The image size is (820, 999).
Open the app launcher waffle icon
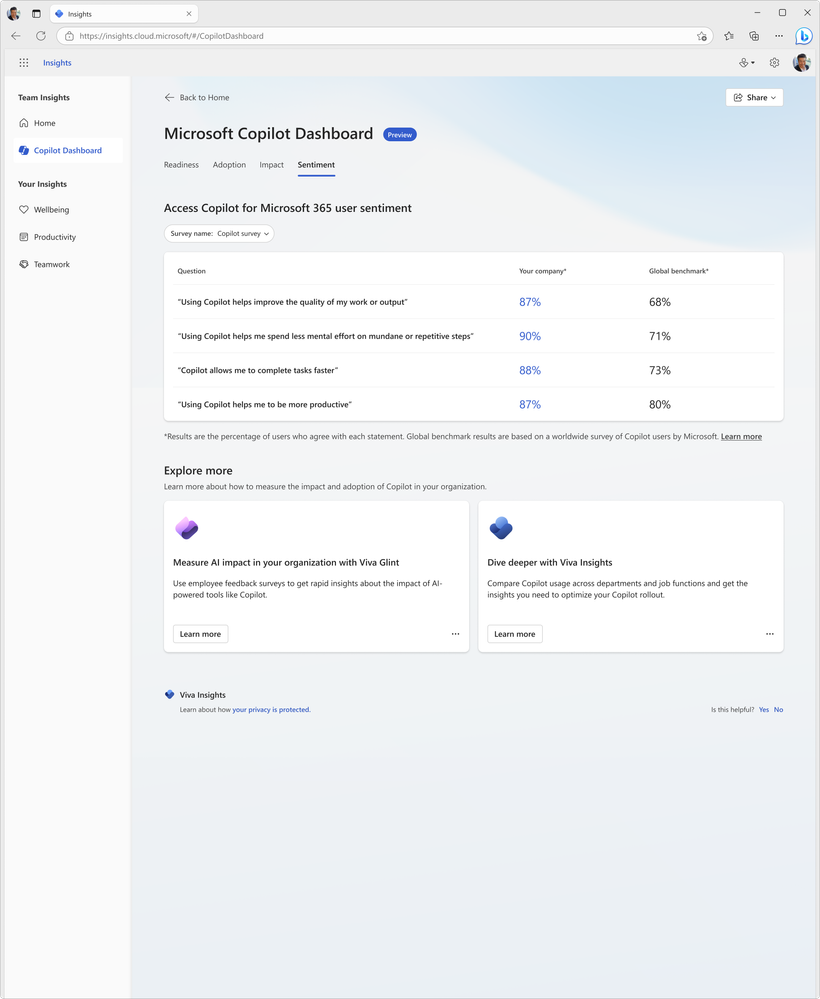pos(23,62)
